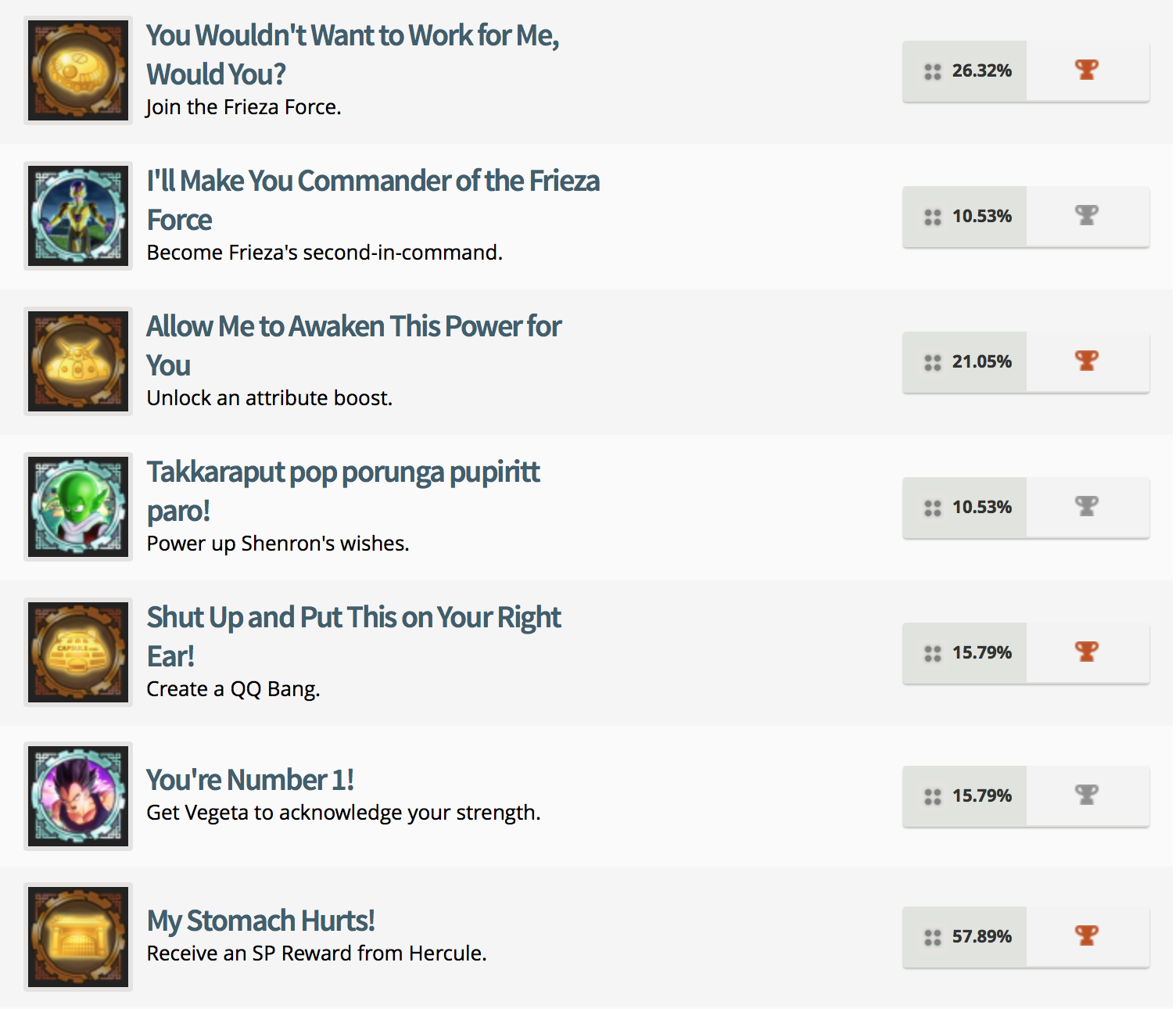Click silver trophy icon for Shenron's wishes

click(x=1087, y=507)
